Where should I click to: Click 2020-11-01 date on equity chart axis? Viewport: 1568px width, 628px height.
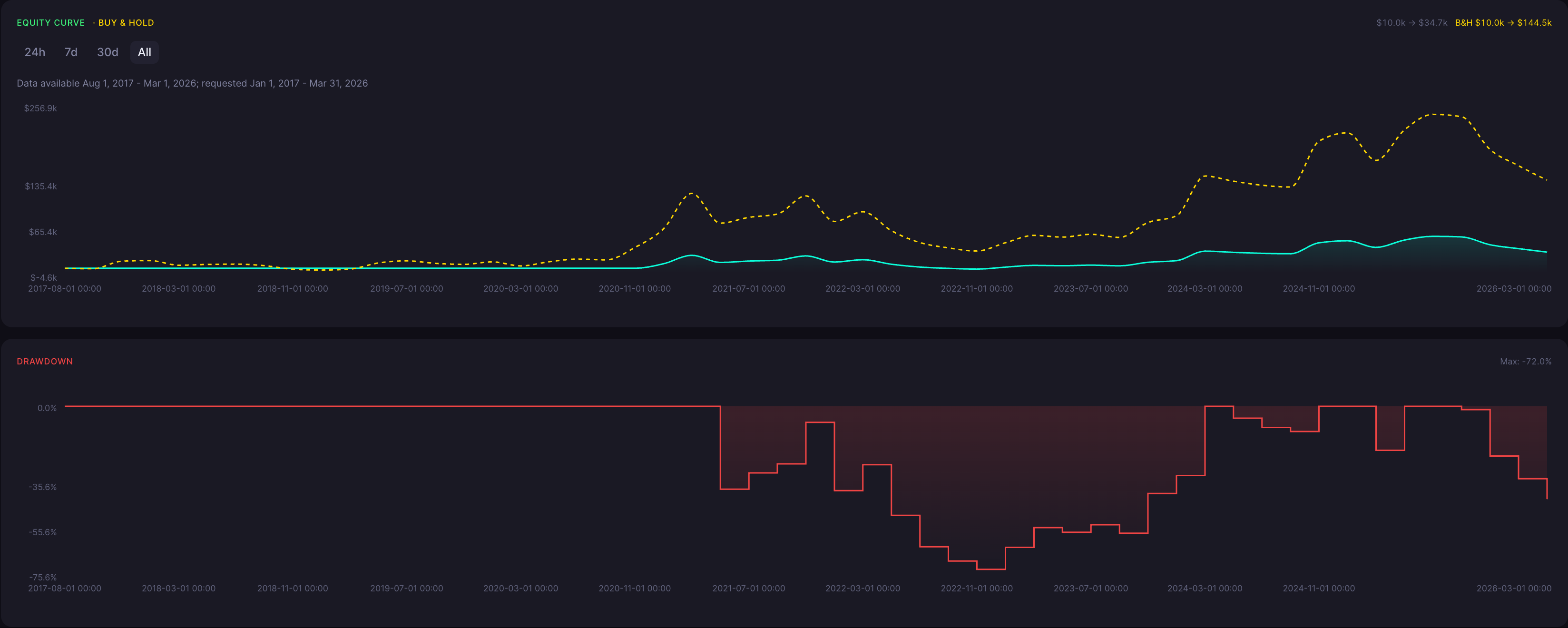635,288
